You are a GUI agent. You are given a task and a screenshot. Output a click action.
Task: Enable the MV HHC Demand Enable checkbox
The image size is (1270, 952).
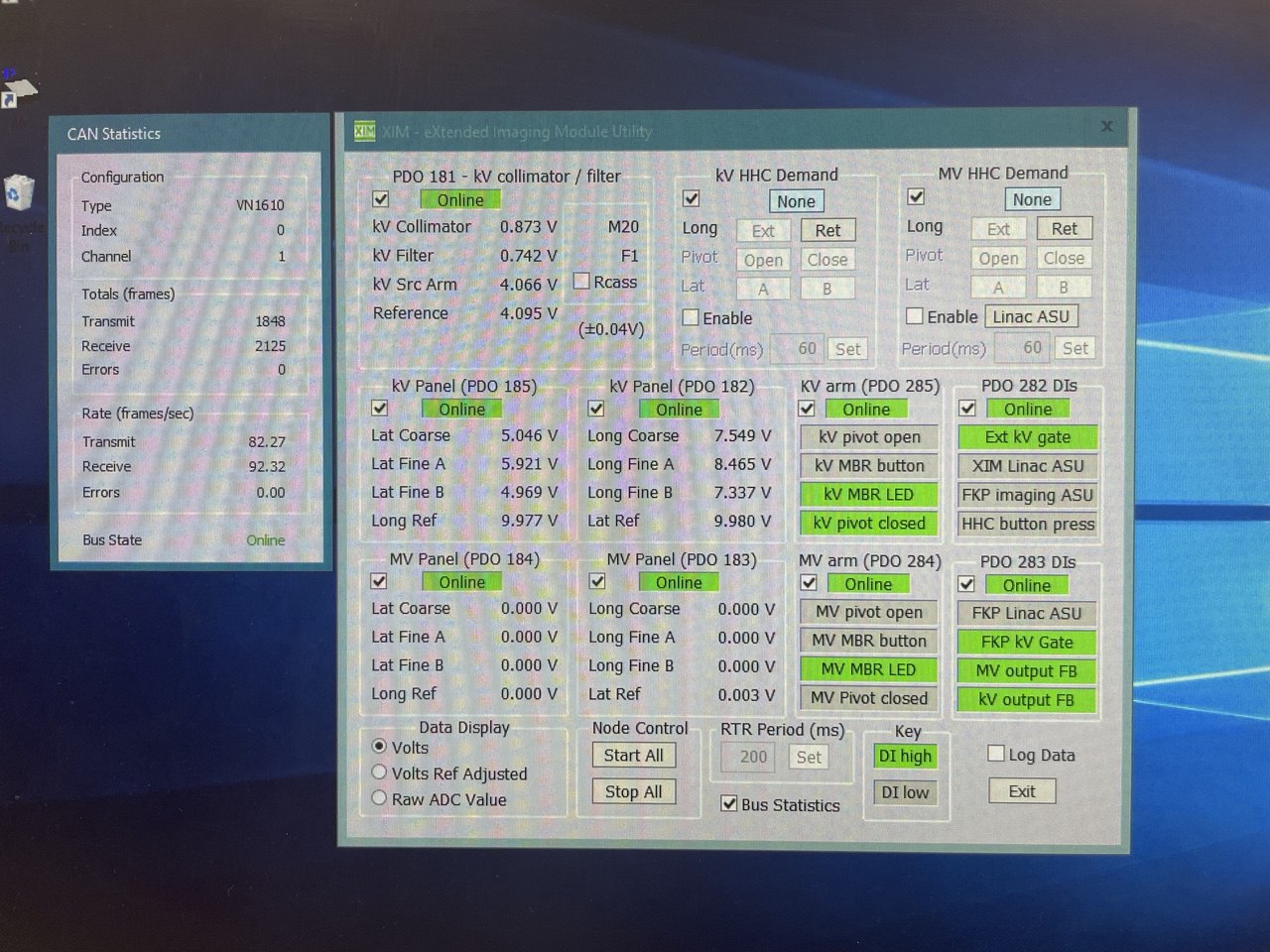coord(915,315)
